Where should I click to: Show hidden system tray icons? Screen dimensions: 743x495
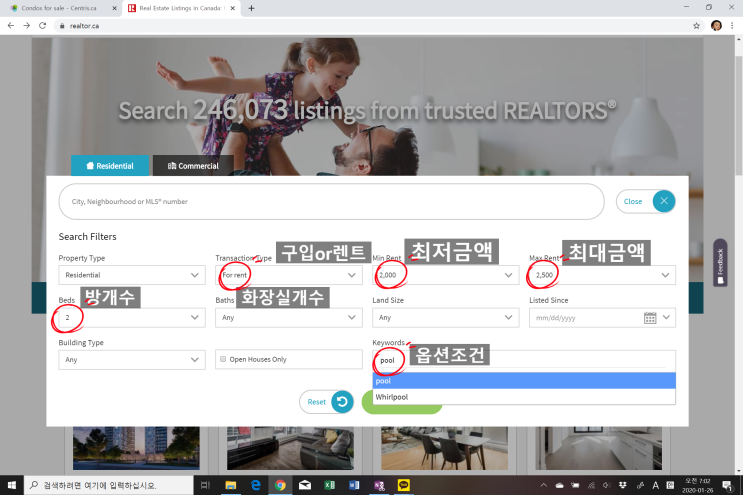[544, 485]
